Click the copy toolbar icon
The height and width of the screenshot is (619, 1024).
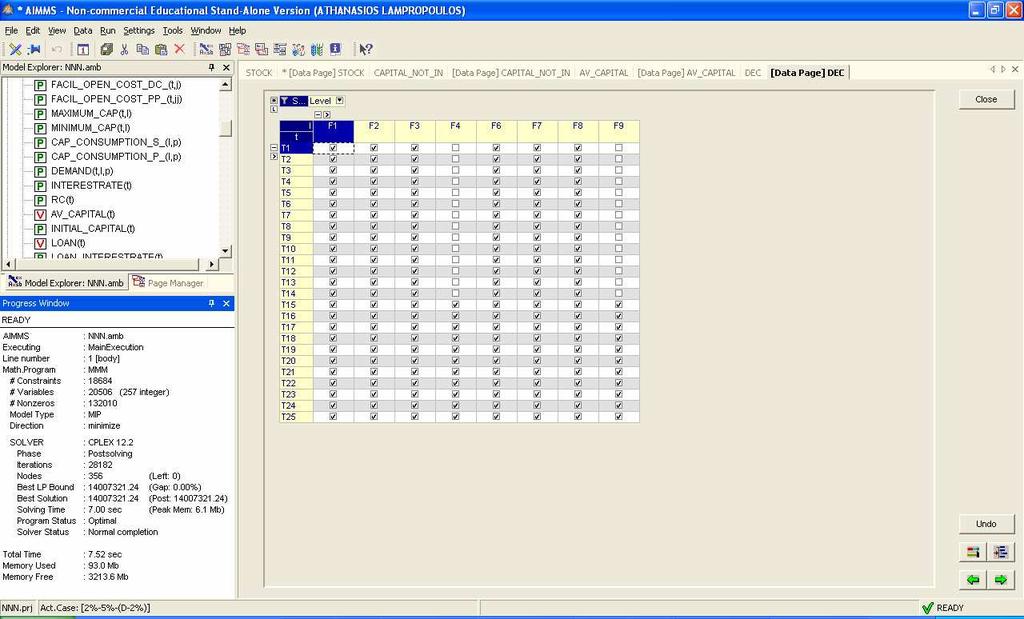142,49
